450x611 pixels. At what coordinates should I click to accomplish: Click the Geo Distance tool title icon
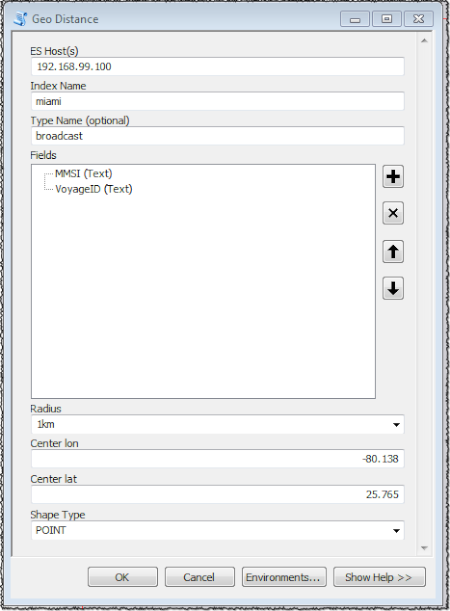point(21,19)
